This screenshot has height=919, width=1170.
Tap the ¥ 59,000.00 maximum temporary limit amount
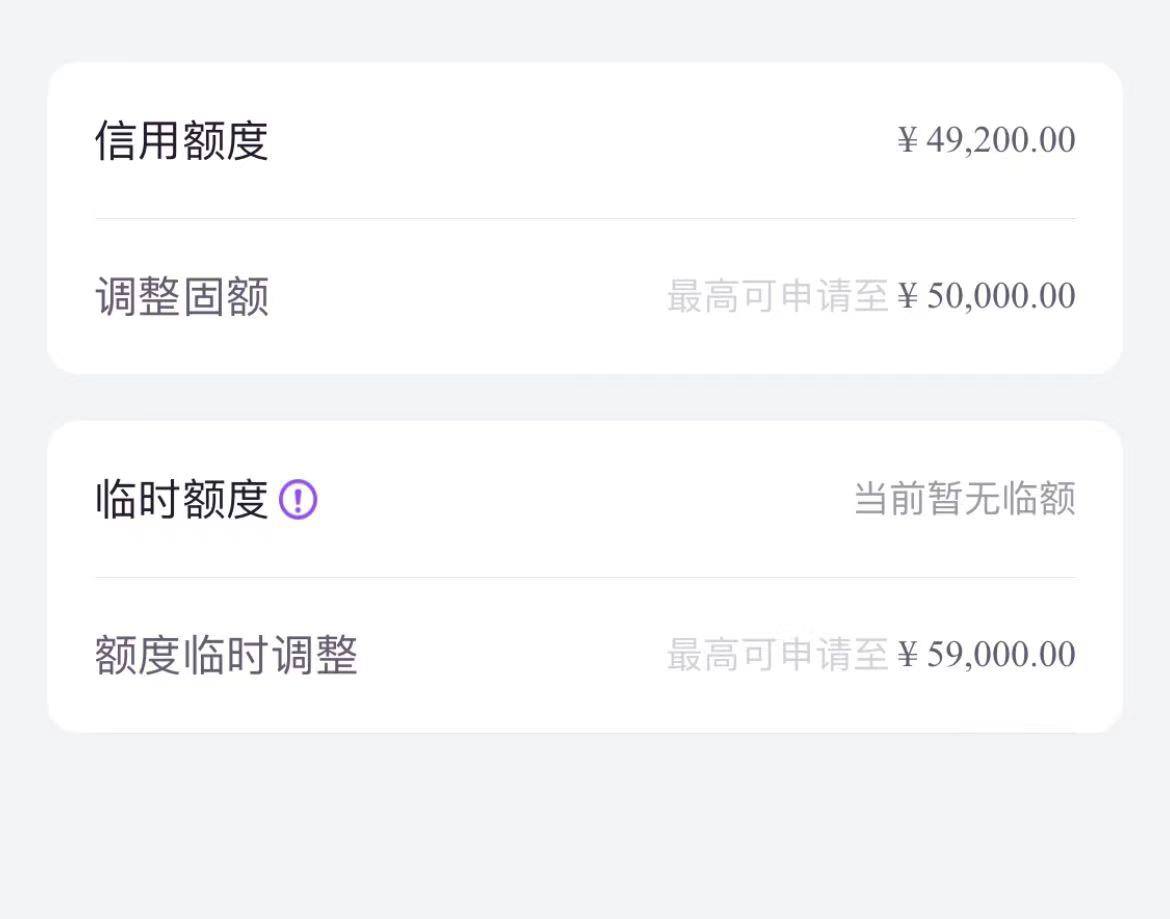click(x=986, y=654)
